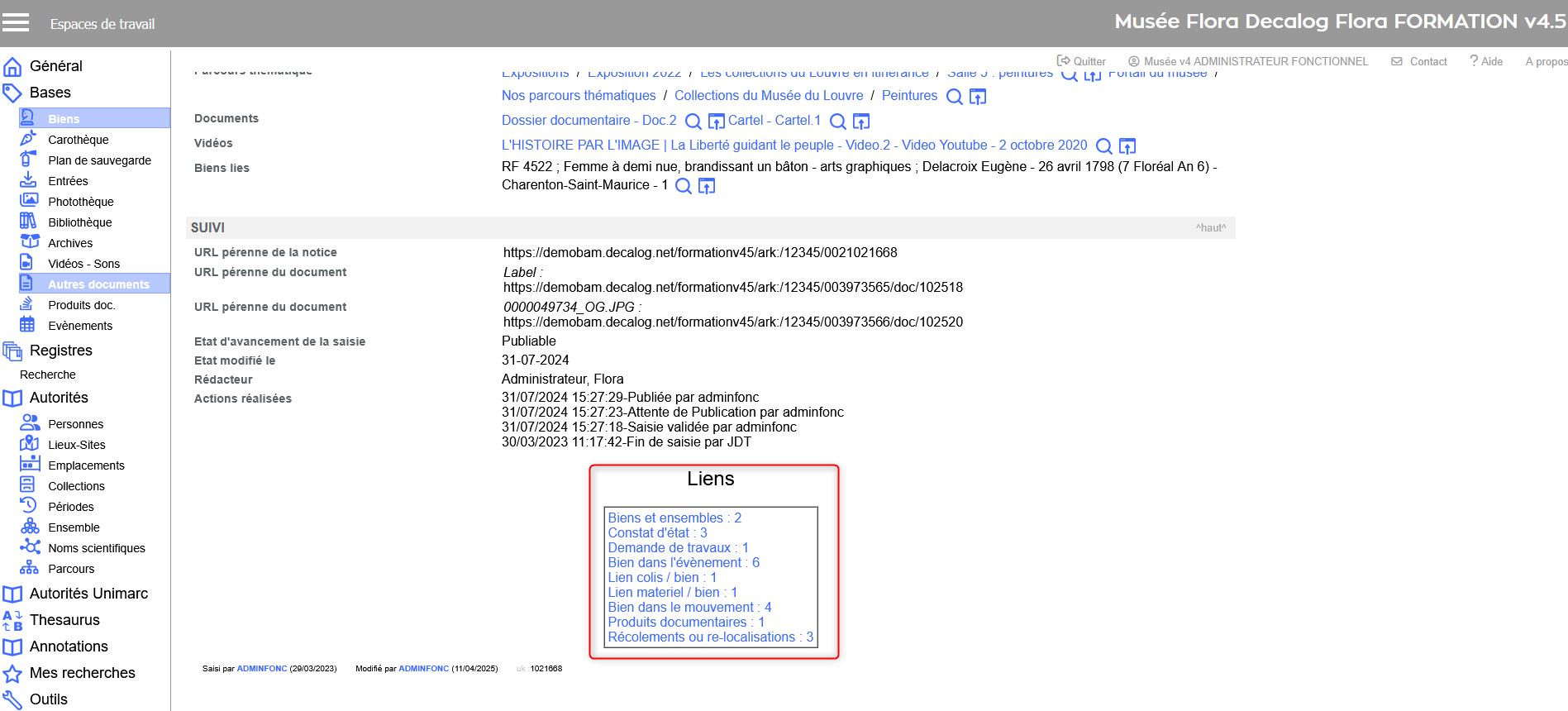Open Photothèque from the sidebar
The image size is (1568, 711).
click(x=80, y=202)
